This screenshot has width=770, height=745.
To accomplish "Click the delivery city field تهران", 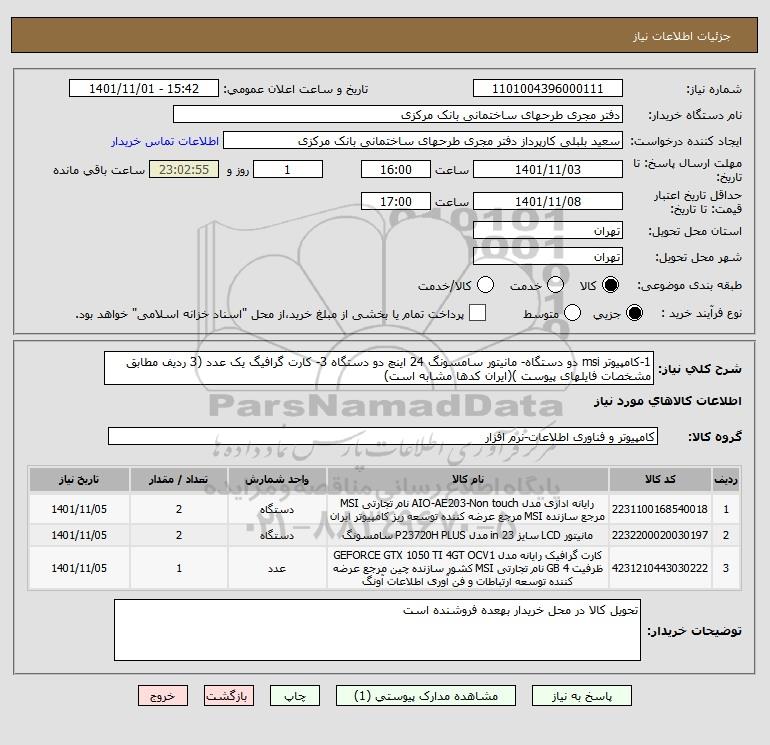I will [x=548, y=256].
